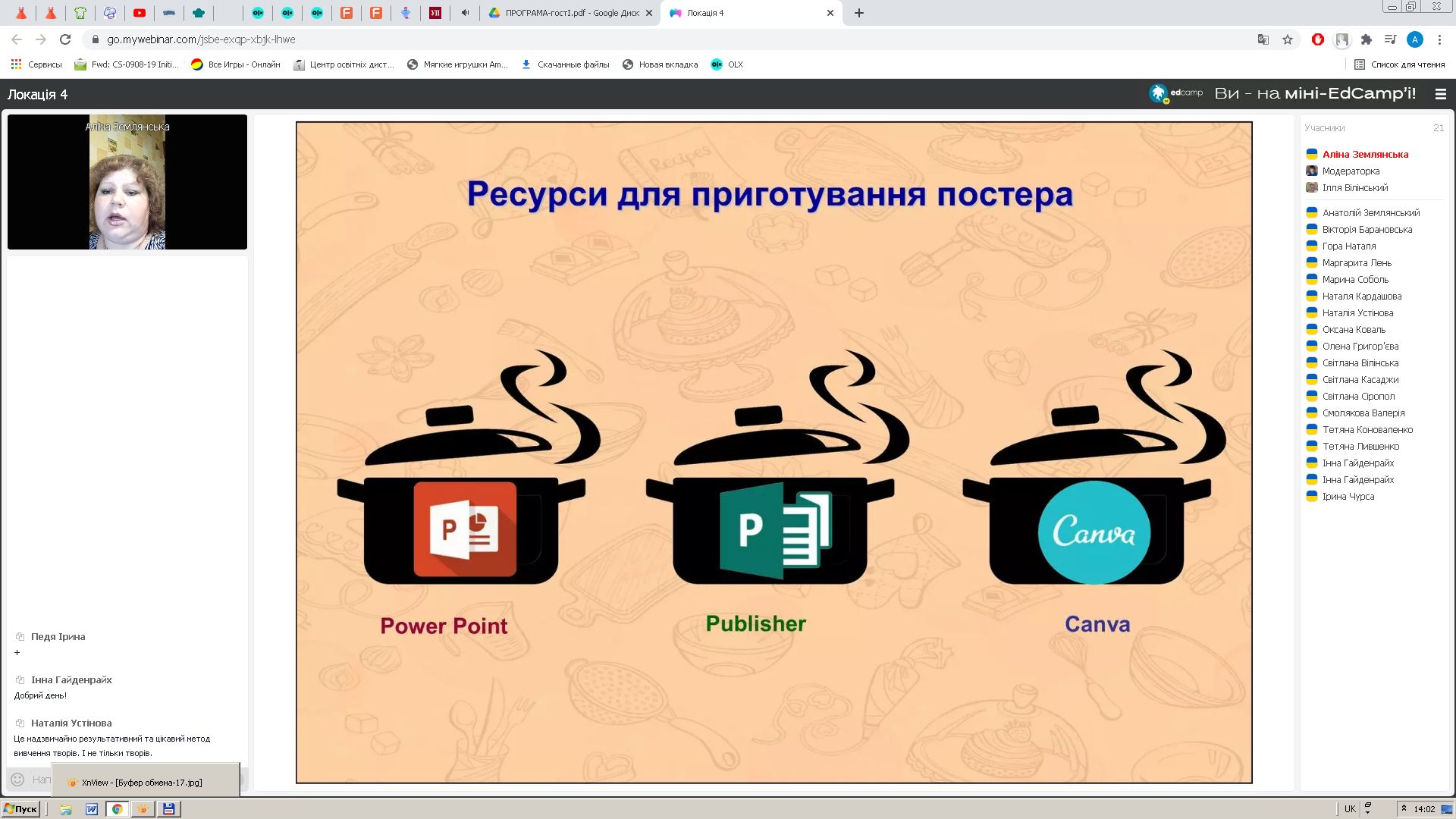Click the Chrome taskbar button
1456x819 pixels.
pyautogui.click(x=117, y=809)
